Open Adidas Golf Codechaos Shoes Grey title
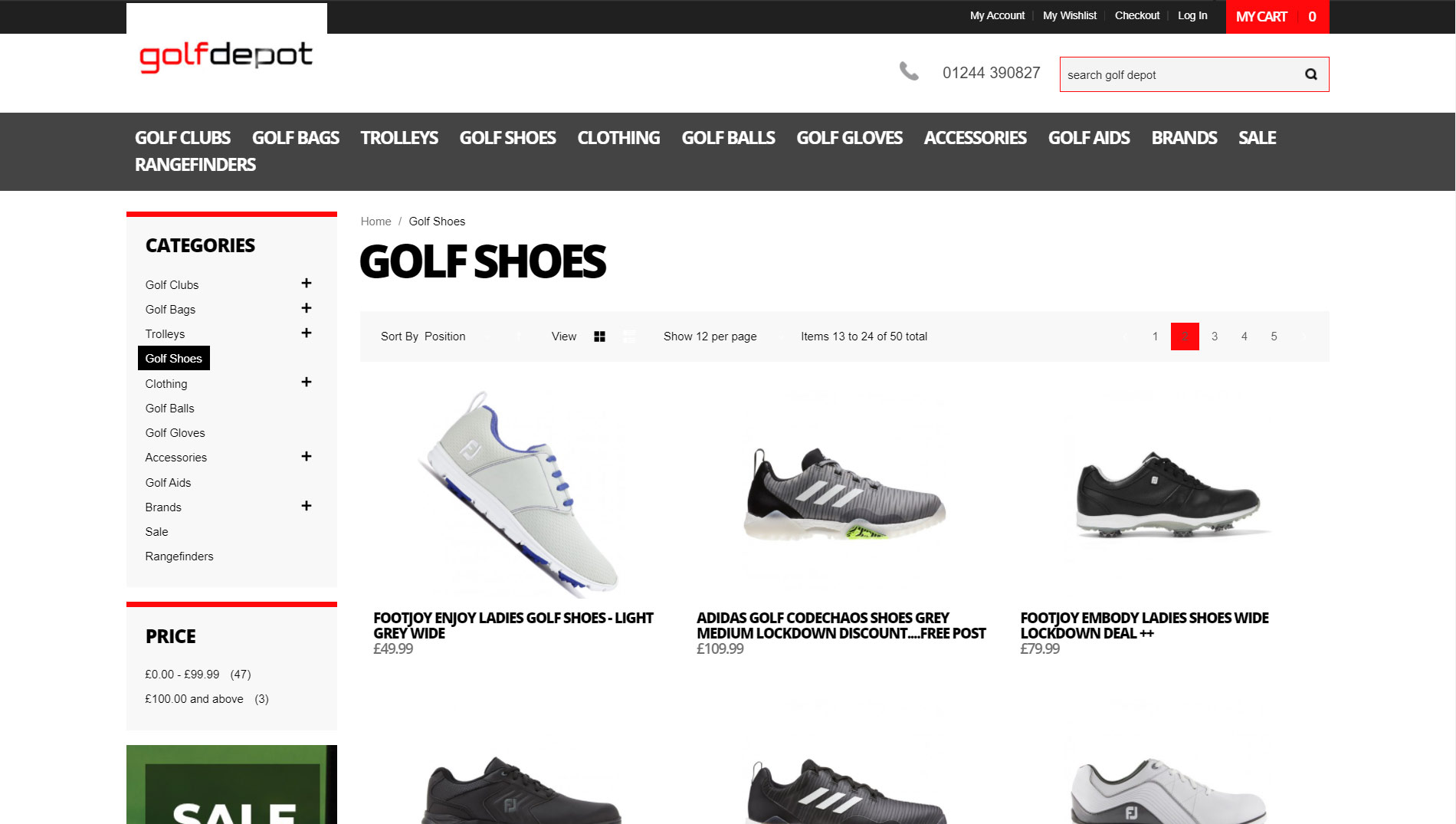The width and height of the screenshot is (1456, 824). (x=841, y=625)
